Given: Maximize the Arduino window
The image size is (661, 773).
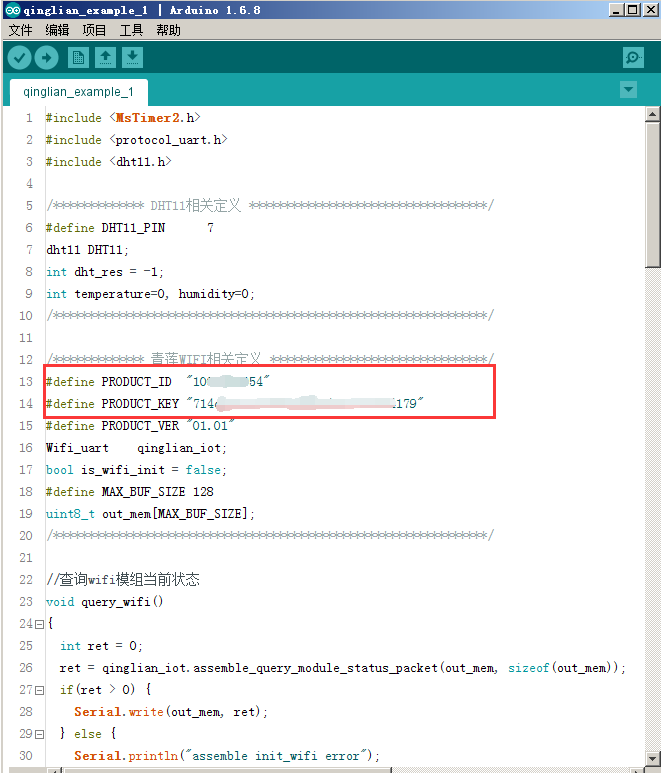Looking at the screenshot, I should point(633,10).
